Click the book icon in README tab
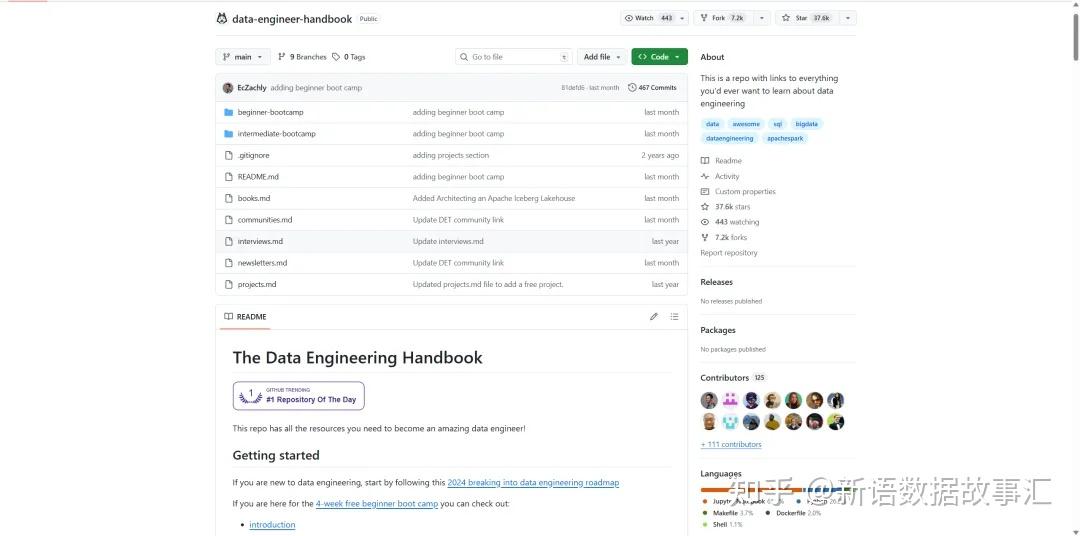Viewport: 1080px width, 536px height. point(229,317)
